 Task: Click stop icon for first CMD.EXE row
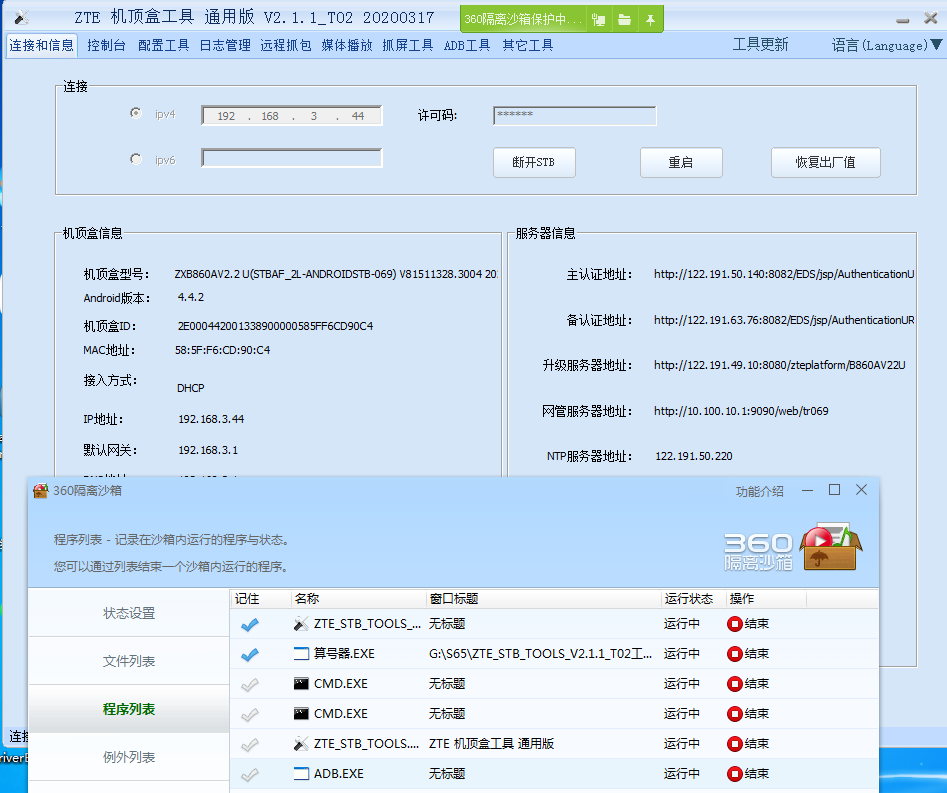coord(734,684)
